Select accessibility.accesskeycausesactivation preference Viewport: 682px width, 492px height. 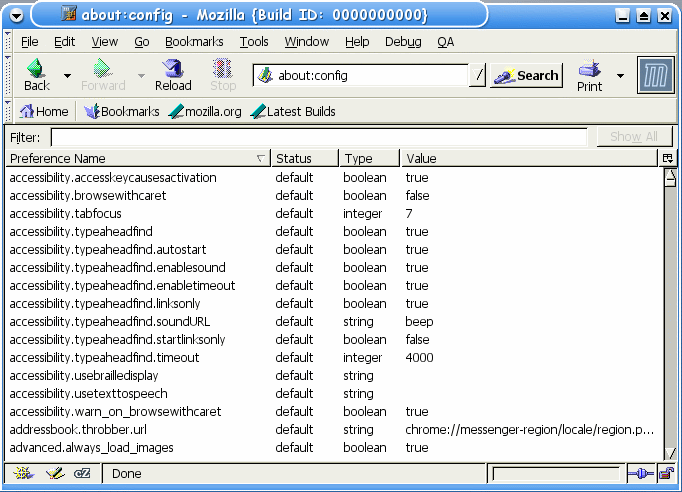click(x=334, y=177)
